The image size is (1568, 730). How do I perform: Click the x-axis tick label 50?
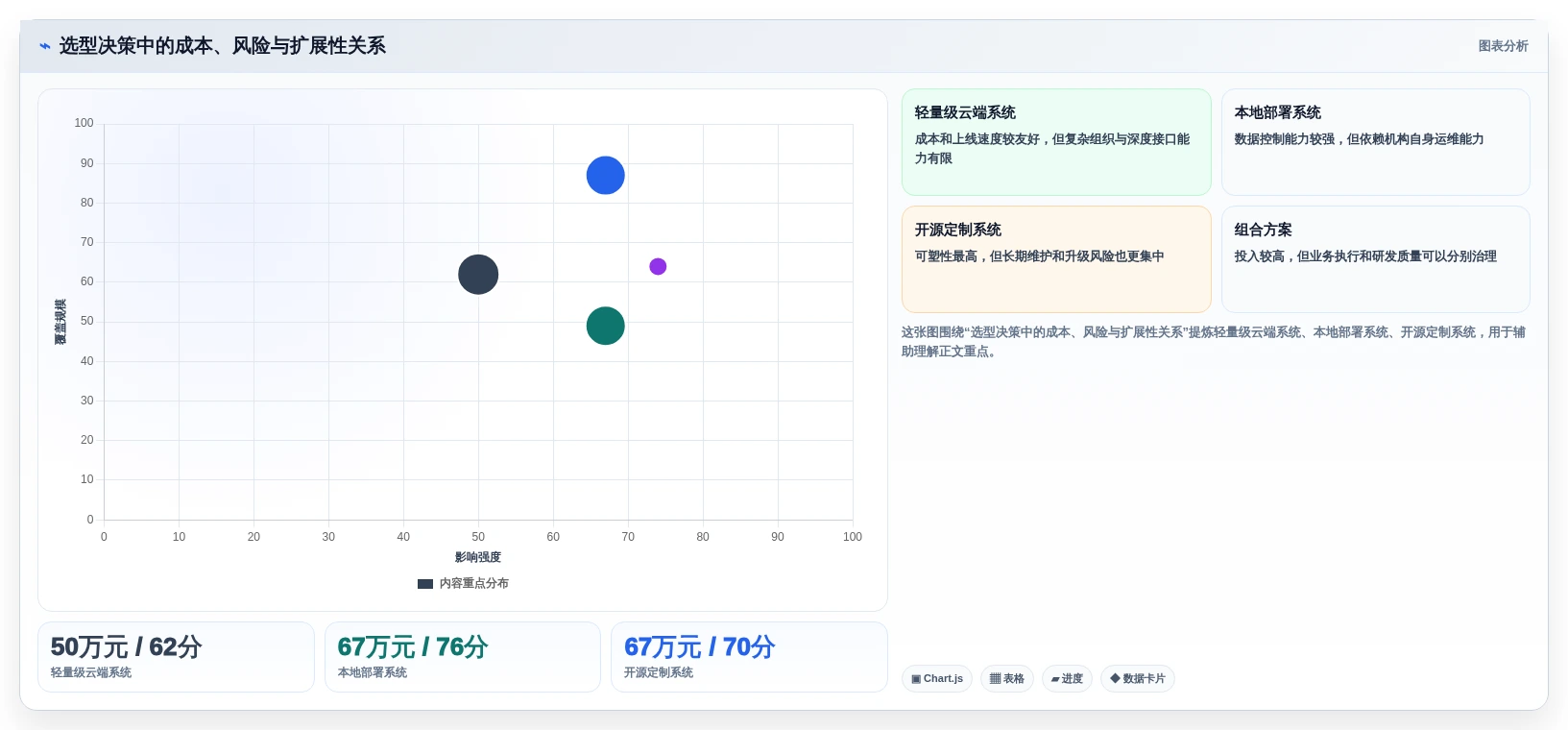click(478, 537)
